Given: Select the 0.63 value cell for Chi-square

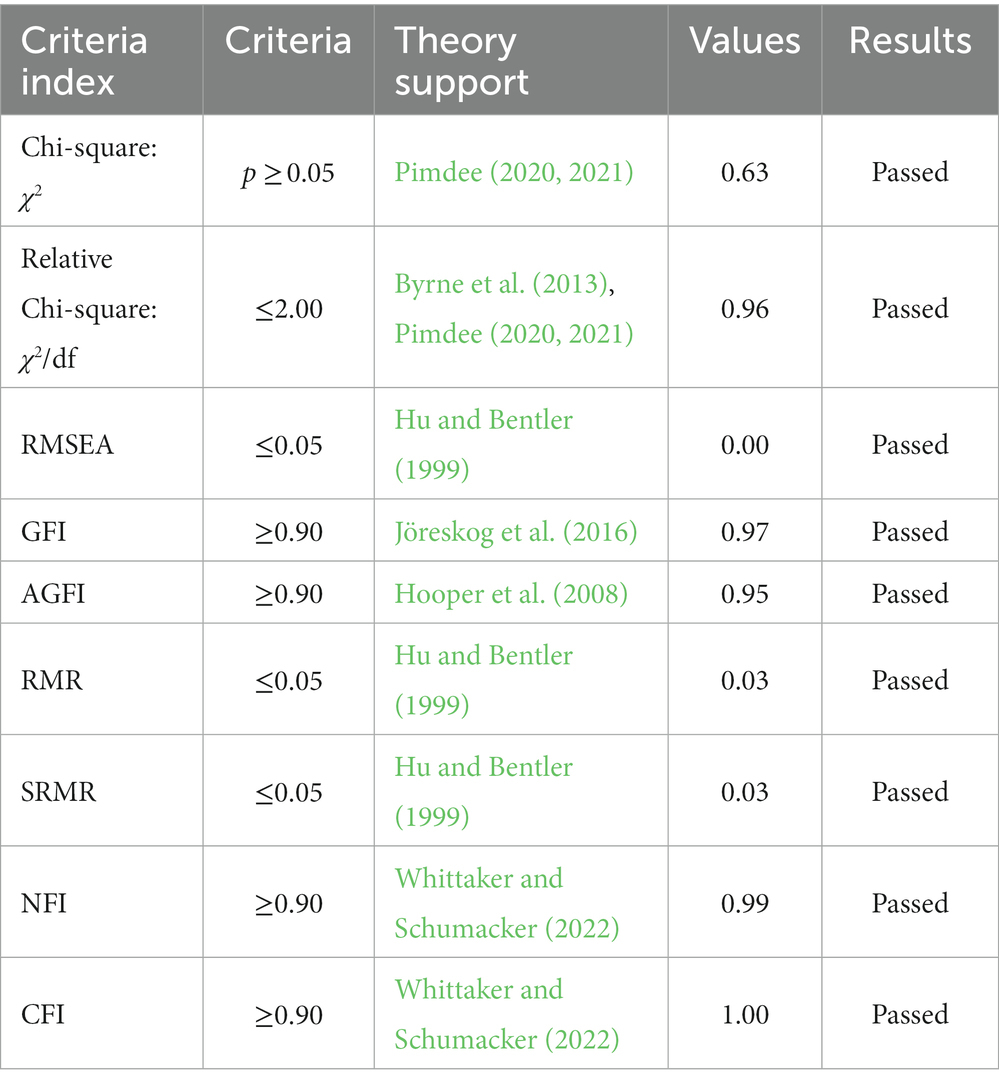Looking at the screenshot, I should pyautogui.click(x=745, y=172).
